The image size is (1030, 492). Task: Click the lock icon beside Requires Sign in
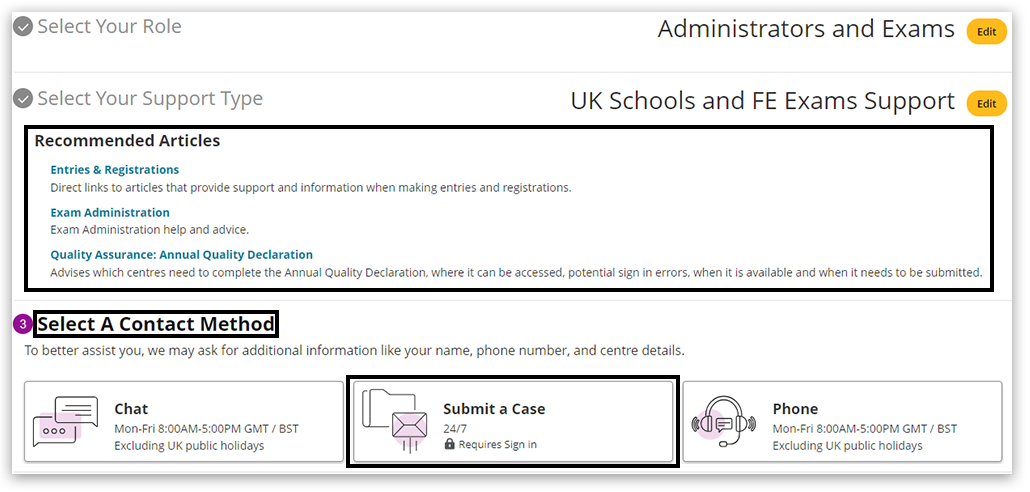click(450, 444)
